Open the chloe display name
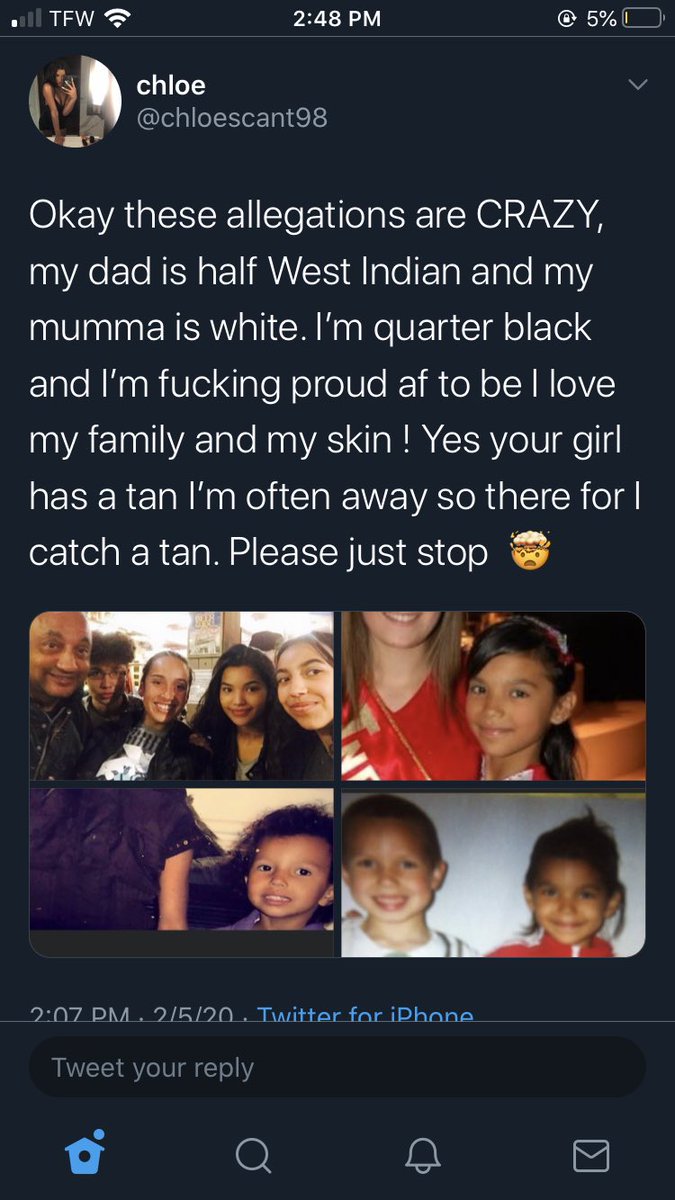 [x=171, y=86]
